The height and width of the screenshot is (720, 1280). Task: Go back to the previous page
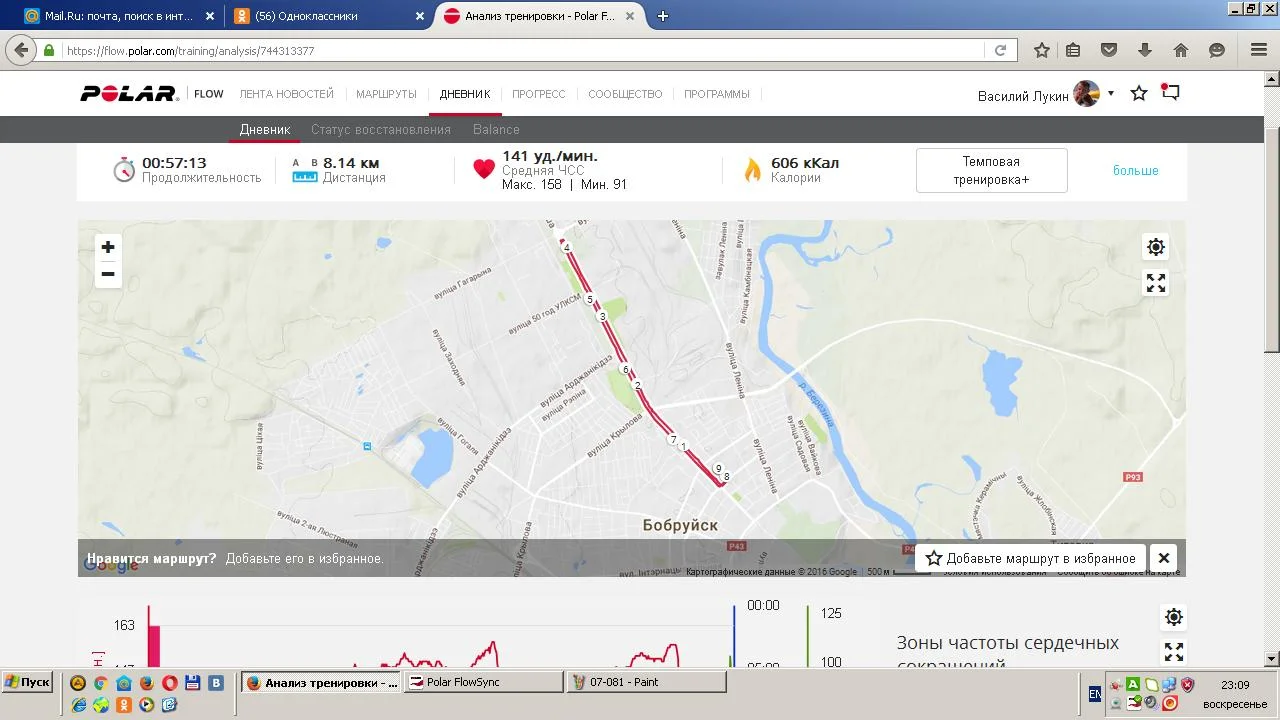coord(21,50)
